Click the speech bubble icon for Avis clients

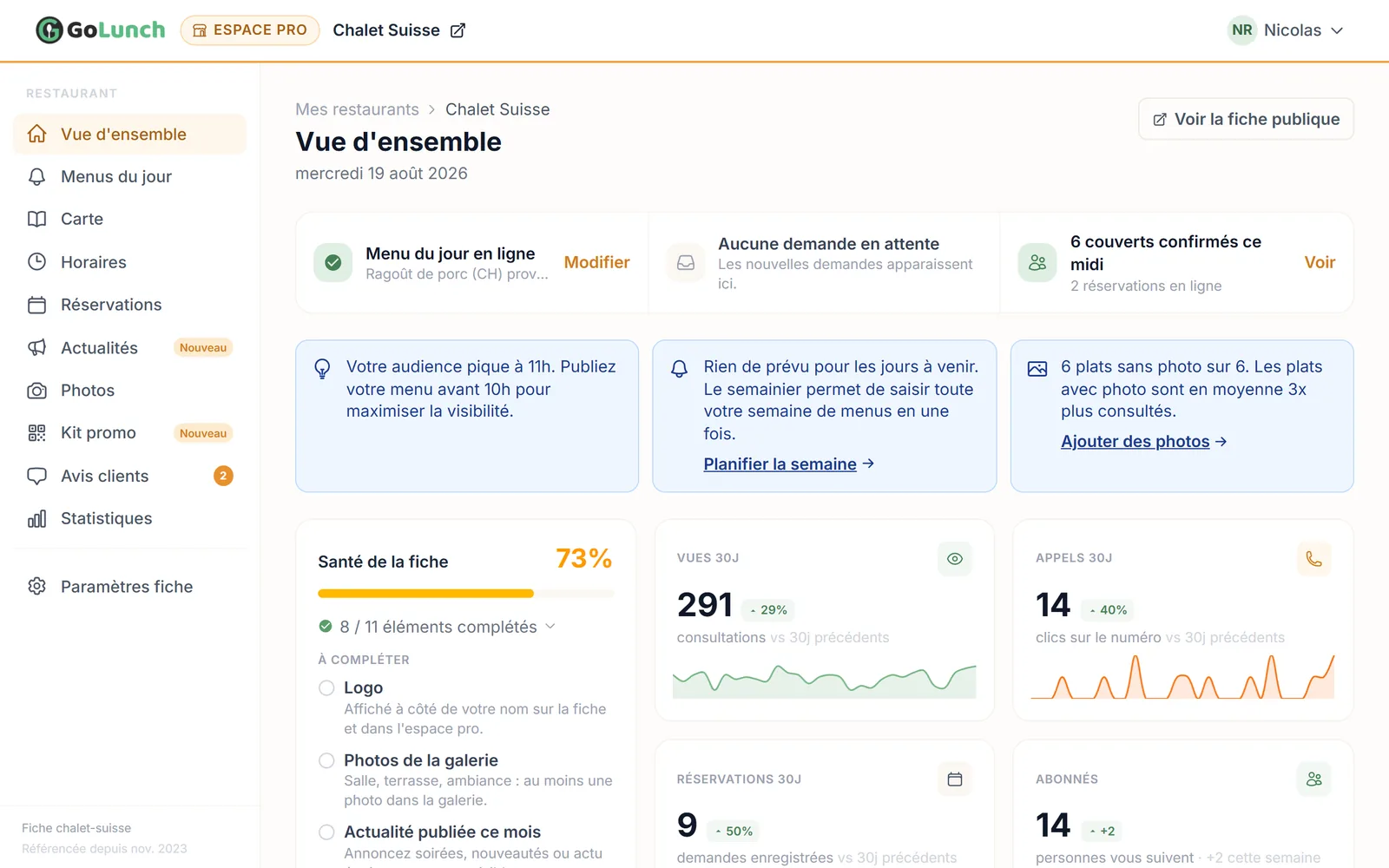[36, 476]
